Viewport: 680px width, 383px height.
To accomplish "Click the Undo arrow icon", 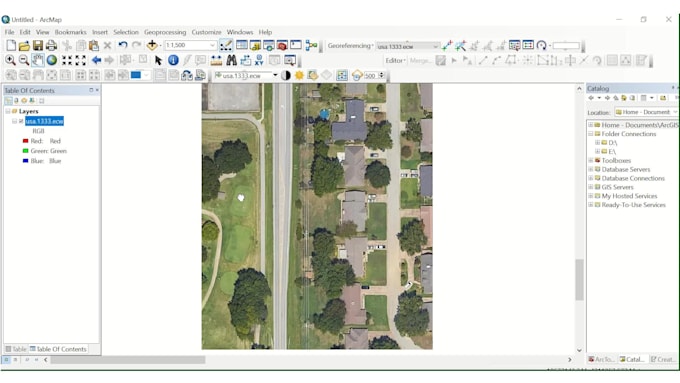I will tap(123, 45).
